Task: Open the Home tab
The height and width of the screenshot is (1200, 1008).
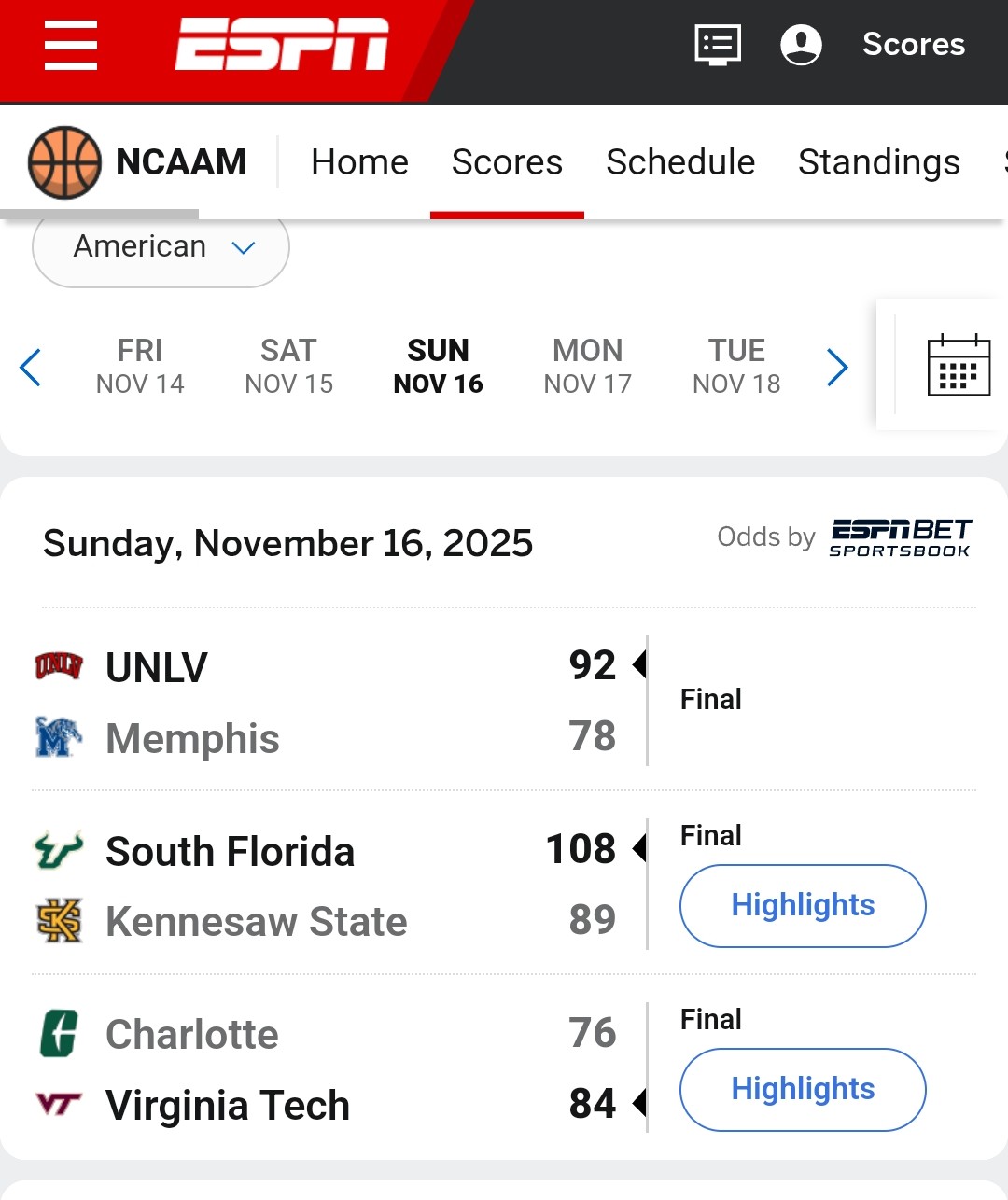Action: [x=359, y=162]
